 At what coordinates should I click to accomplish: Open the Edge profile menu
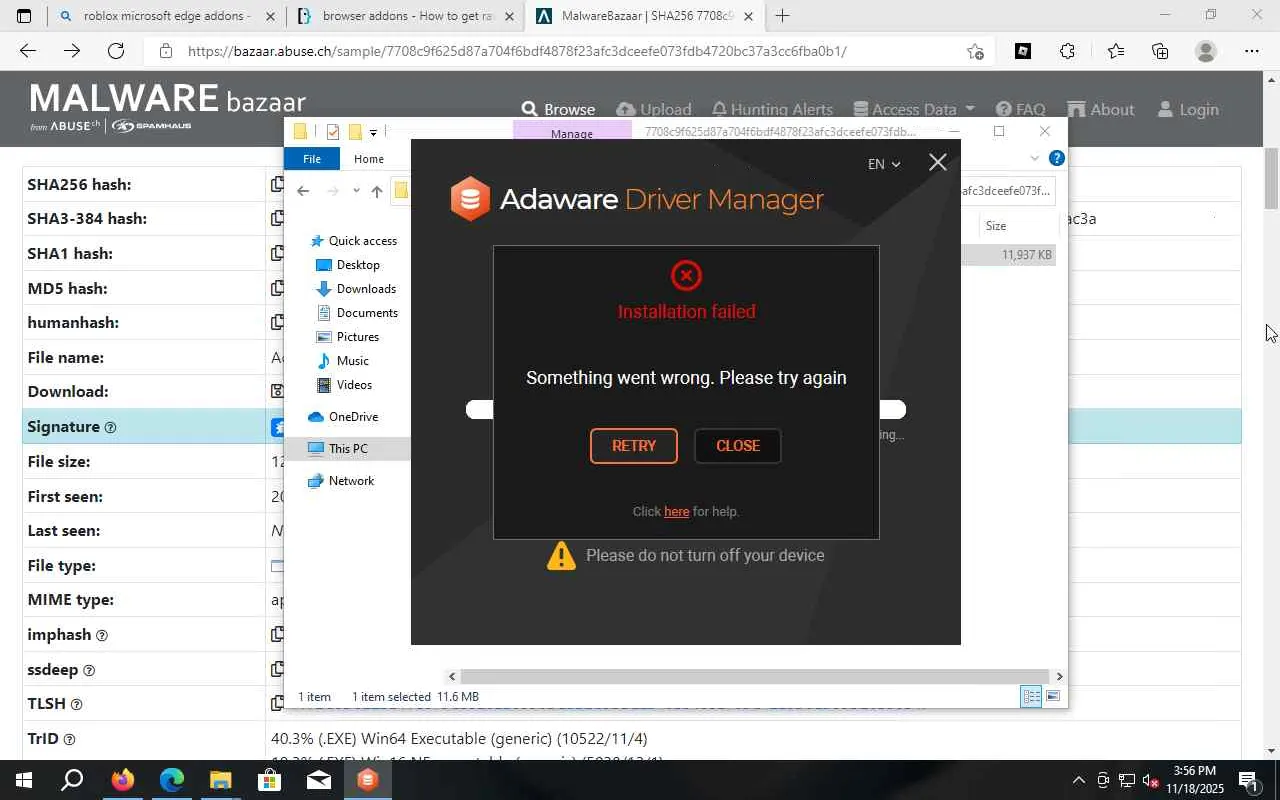1206,51
